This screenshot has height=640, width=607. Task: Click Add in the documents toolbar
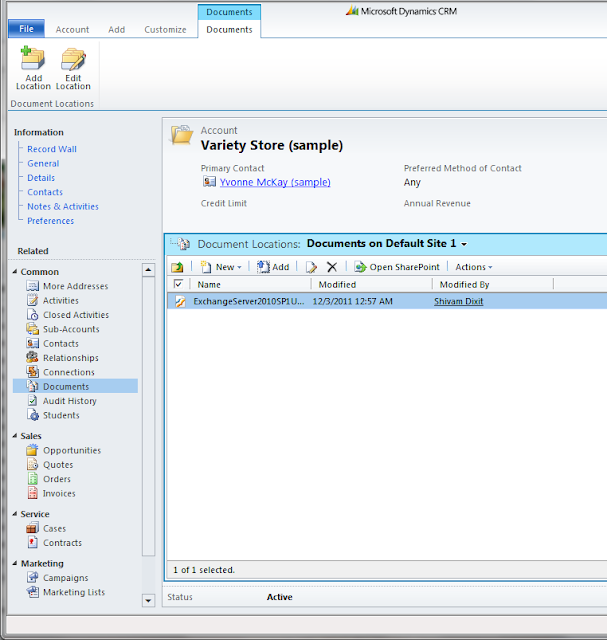pos(273,267)
